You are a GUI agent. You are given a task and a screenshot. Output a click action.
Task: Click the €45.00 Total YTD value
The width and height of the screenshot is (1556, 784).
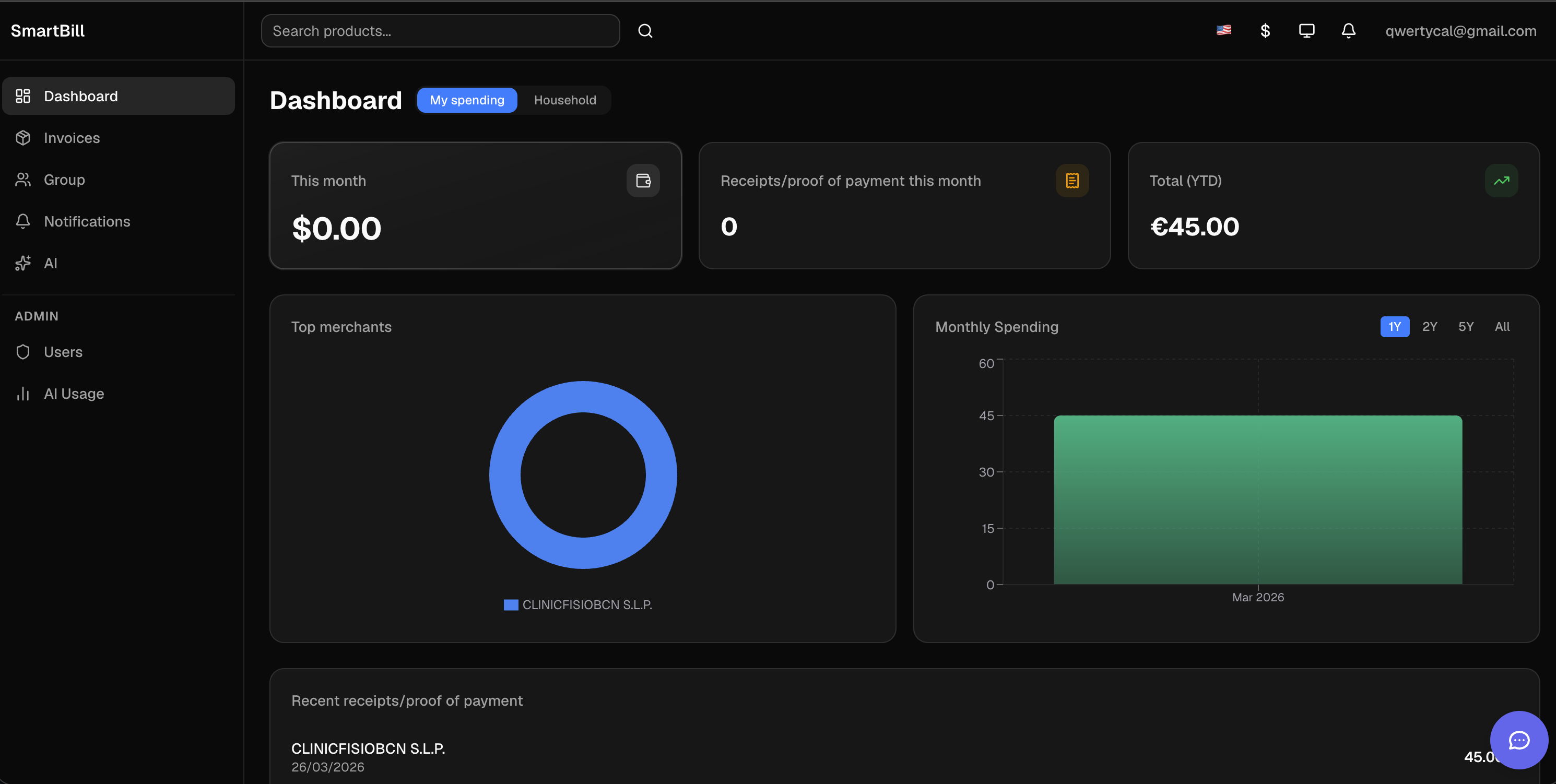[x=1194, y=227]
